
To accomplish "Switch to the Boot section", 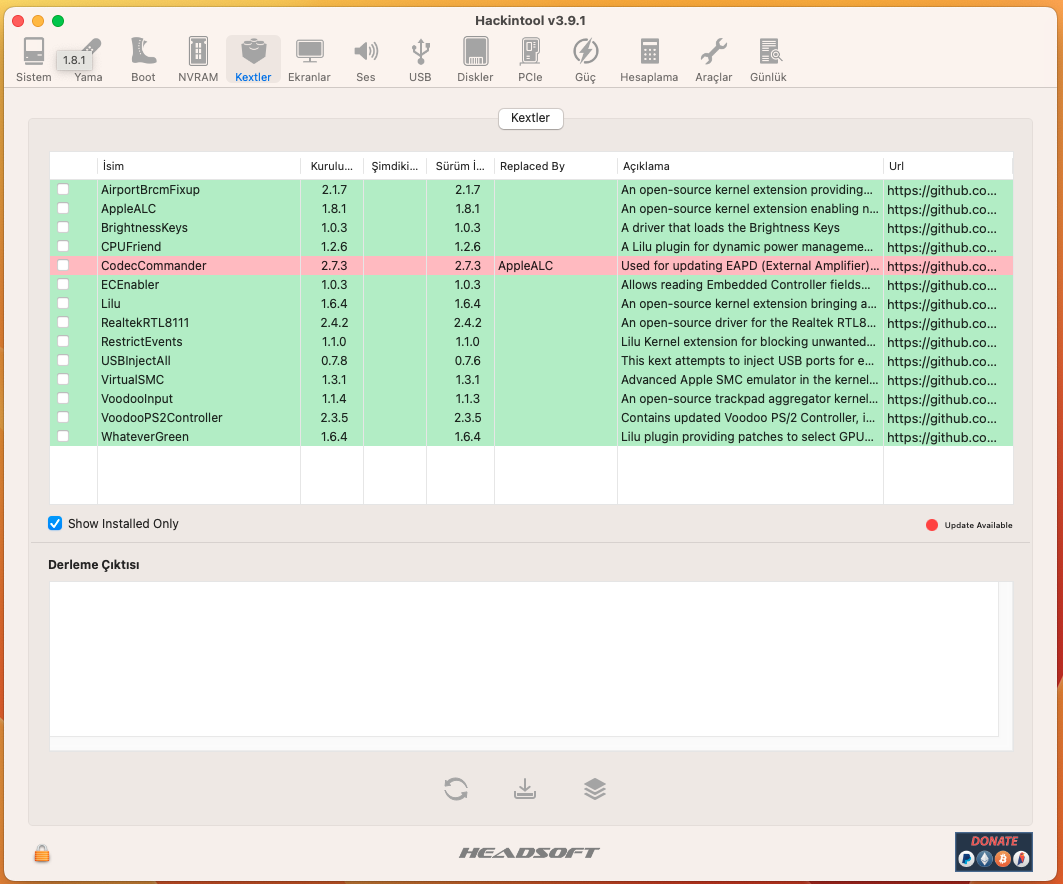I will (x=143, y=60).
